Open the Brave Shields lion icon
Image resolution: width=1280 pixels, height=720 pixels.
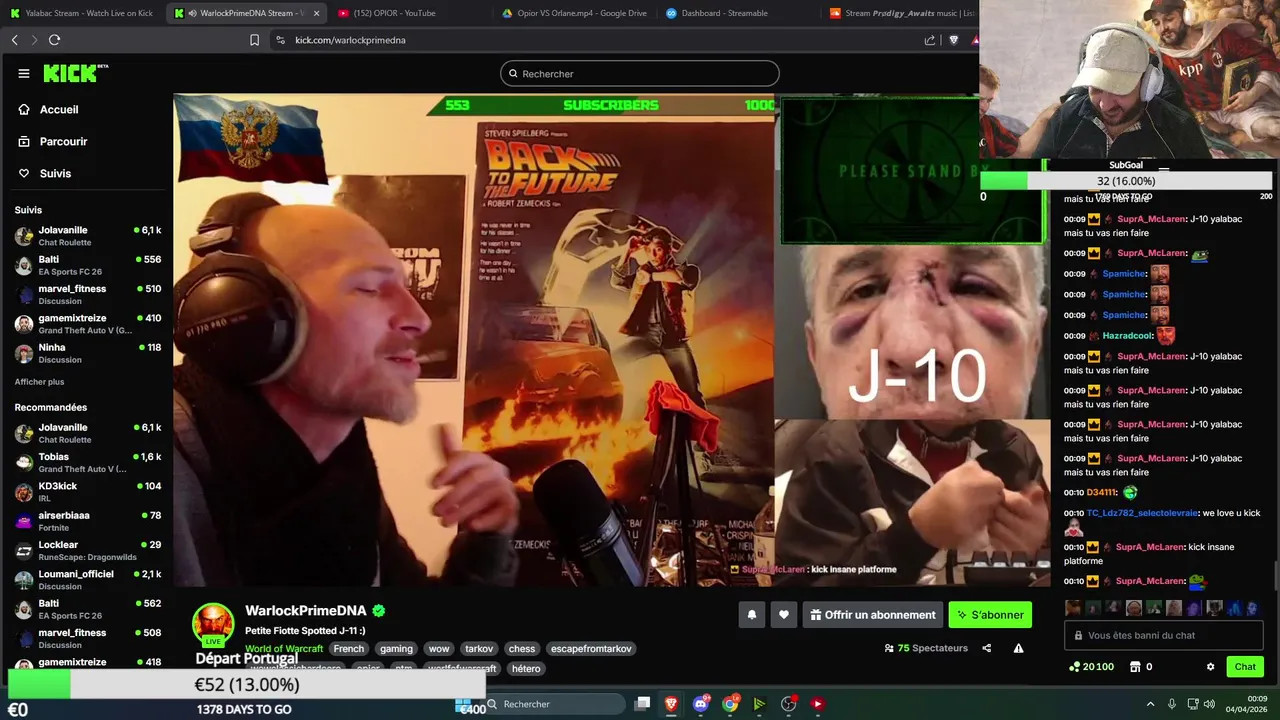click(953, 40)
